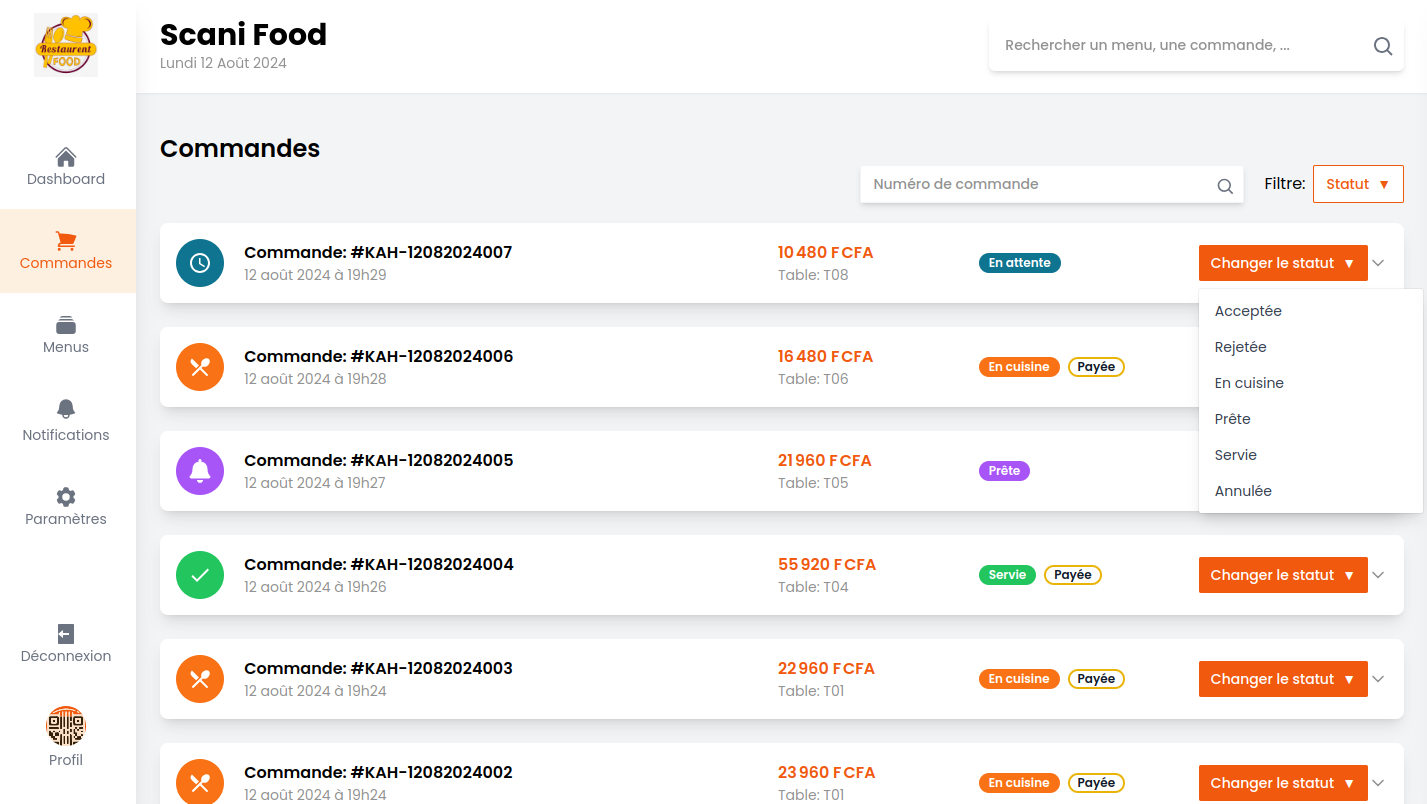Screen dimensions: 1427x804
Task: Click the Table: T08 label
Action: click(813, 275)
